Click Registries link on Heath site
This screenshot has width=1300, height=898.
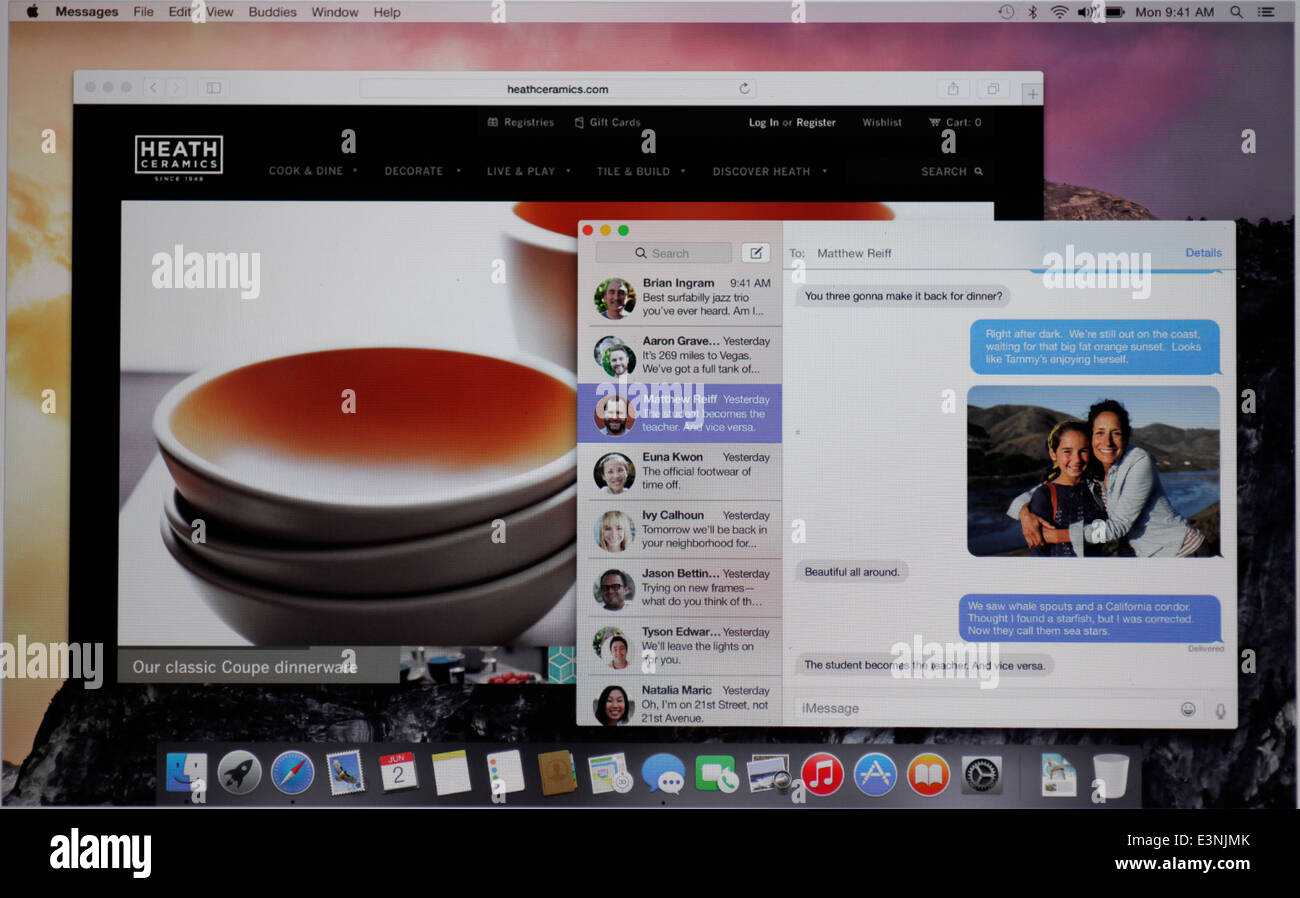521,122
